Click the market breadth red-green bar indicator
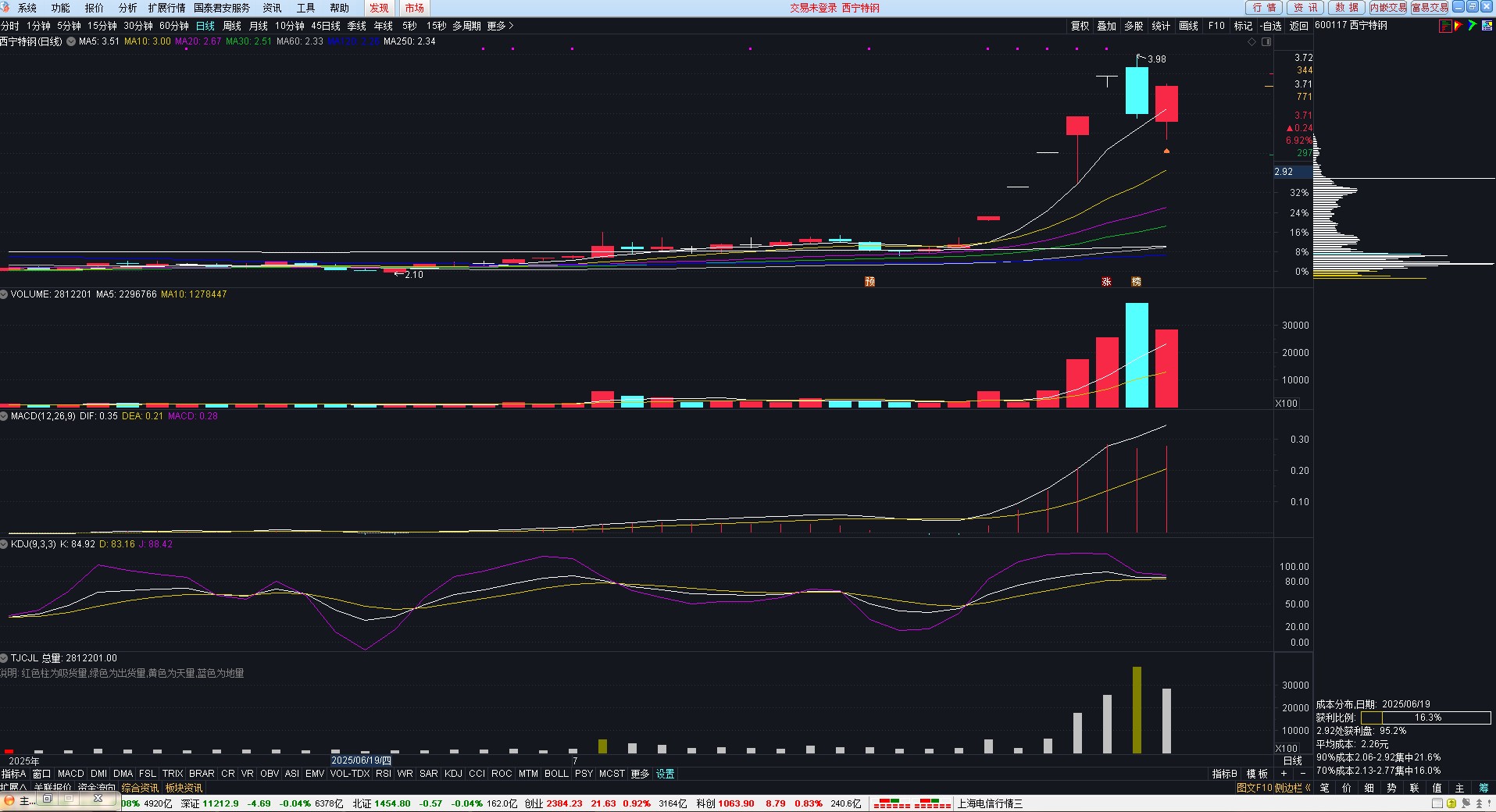 pyautogui.click(x=912, y=803)
